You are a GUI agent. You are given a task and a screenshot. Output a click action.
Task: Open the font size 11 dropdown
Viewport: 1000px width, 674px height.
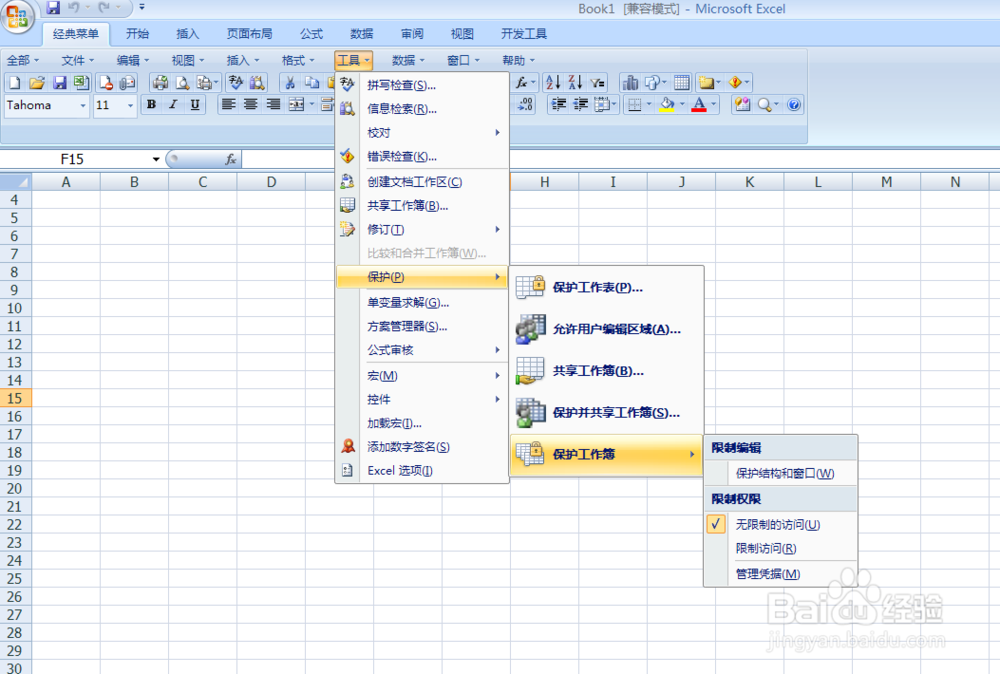[x=131, y=105]
